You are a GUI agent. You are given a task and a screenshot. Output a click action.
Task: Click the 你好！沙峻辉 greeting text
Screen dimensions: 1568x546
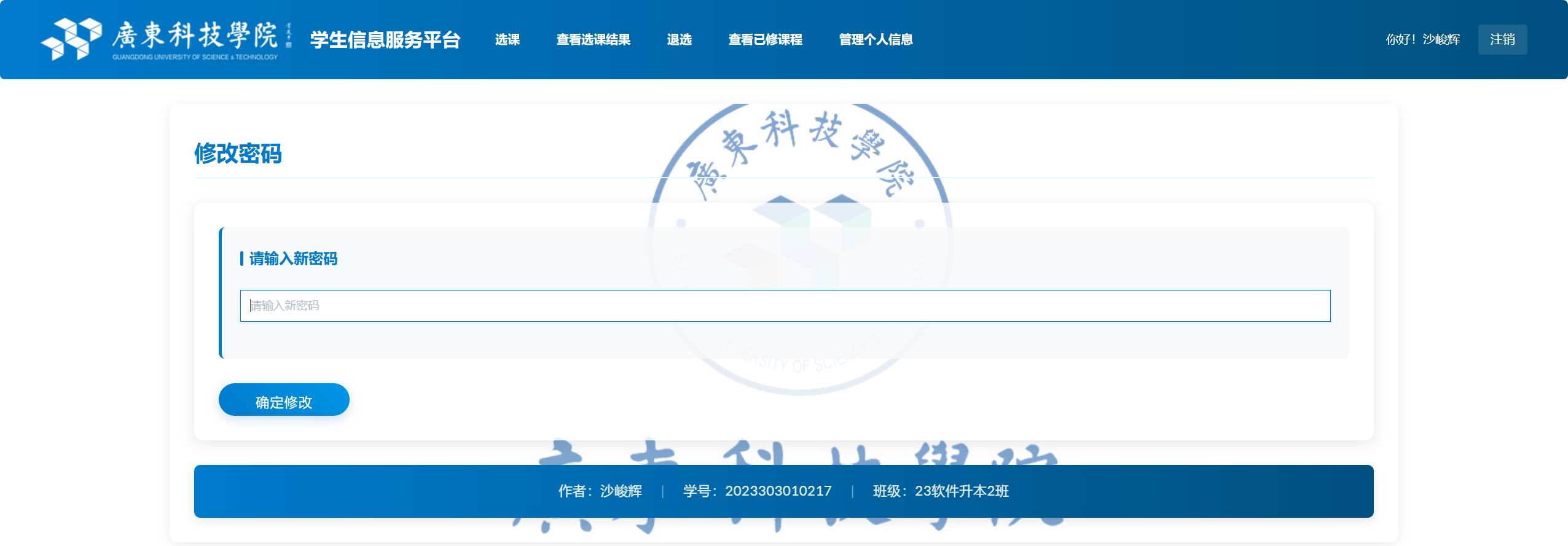1422,40
